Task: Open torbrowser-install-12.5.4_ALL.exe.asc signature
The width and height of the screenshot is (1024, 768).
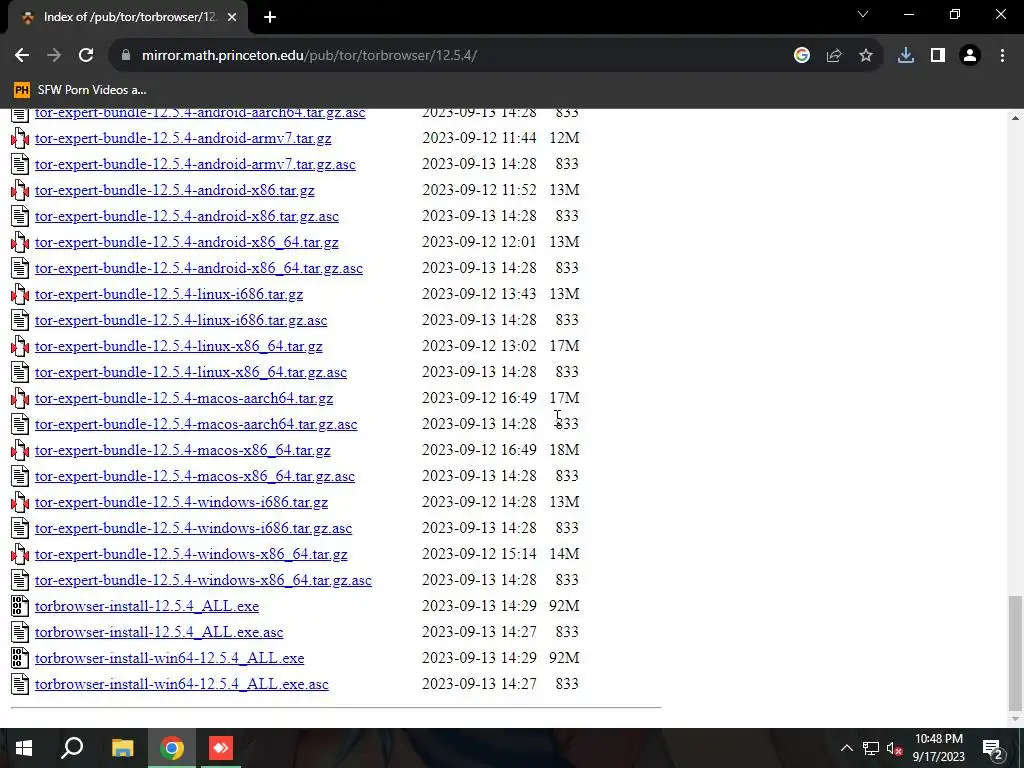Action: 159,632
